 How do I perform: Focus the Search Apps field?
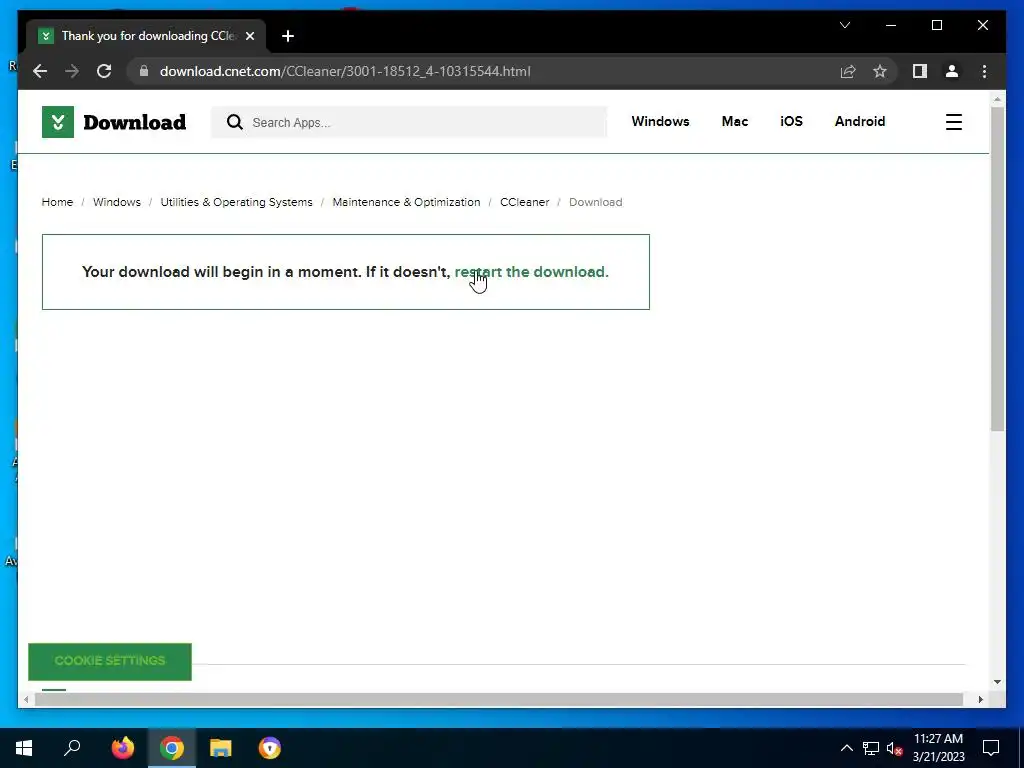[409, 122]
